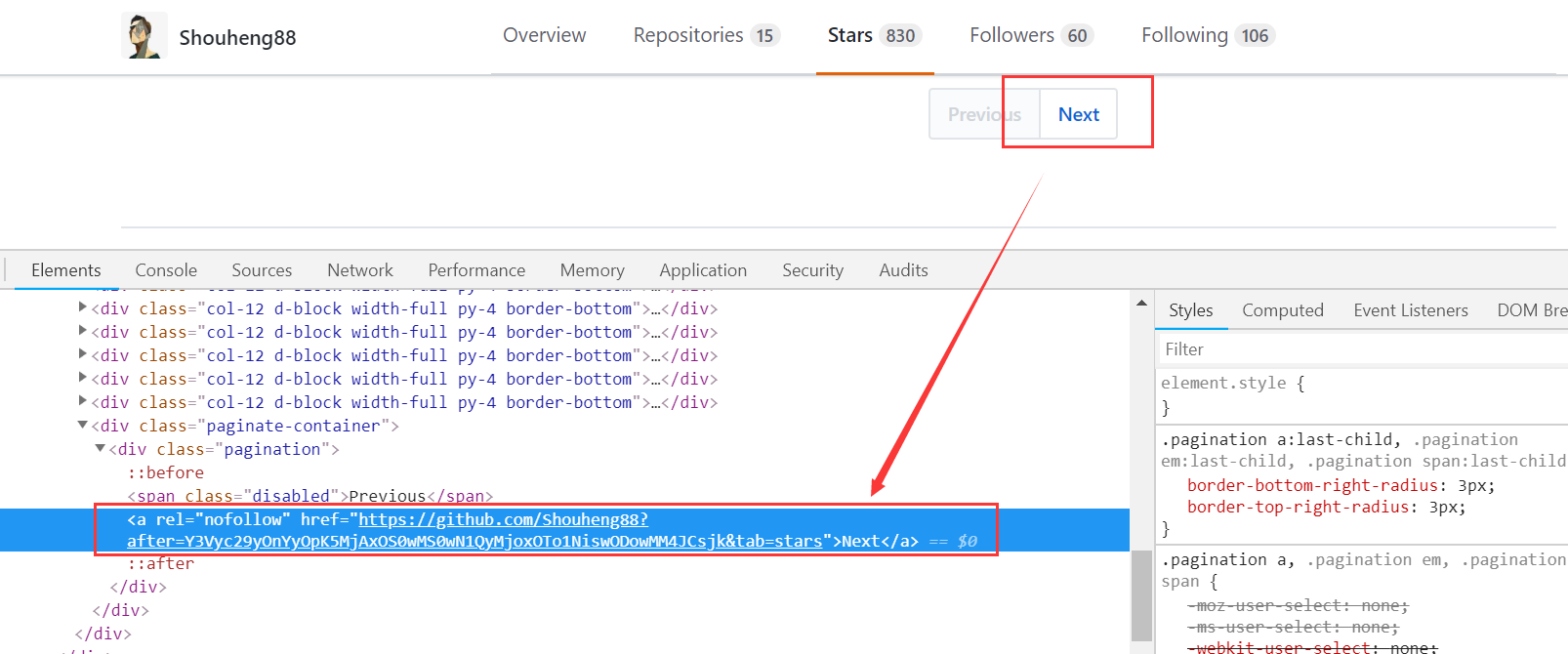Screen dimensions: 1568x654
Task: Open the DevTools Security panel
Action: pos(812,270)
